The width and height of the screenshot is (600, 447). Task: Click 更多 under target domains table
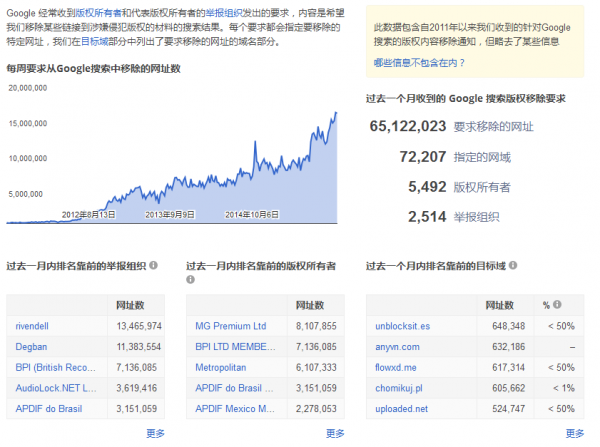pyautogui.click(x=575, y=433)
